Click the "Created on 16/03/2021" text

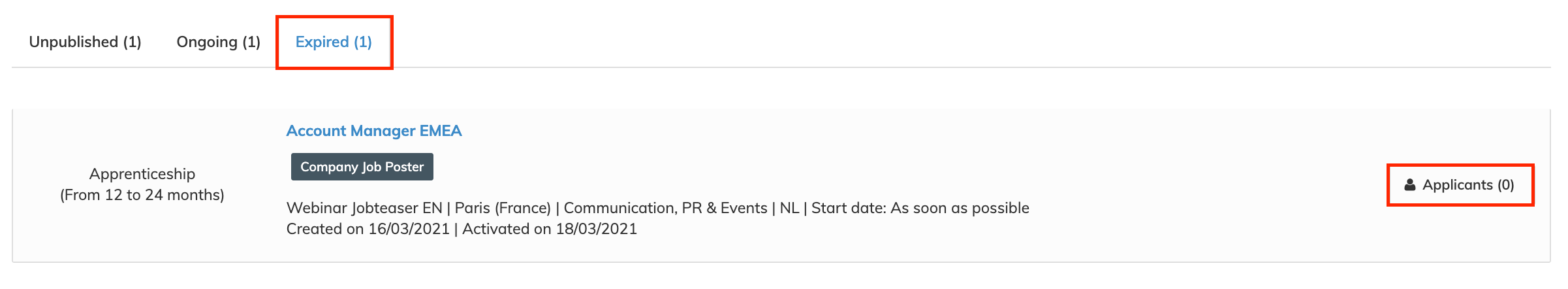(x=368, y=229)
